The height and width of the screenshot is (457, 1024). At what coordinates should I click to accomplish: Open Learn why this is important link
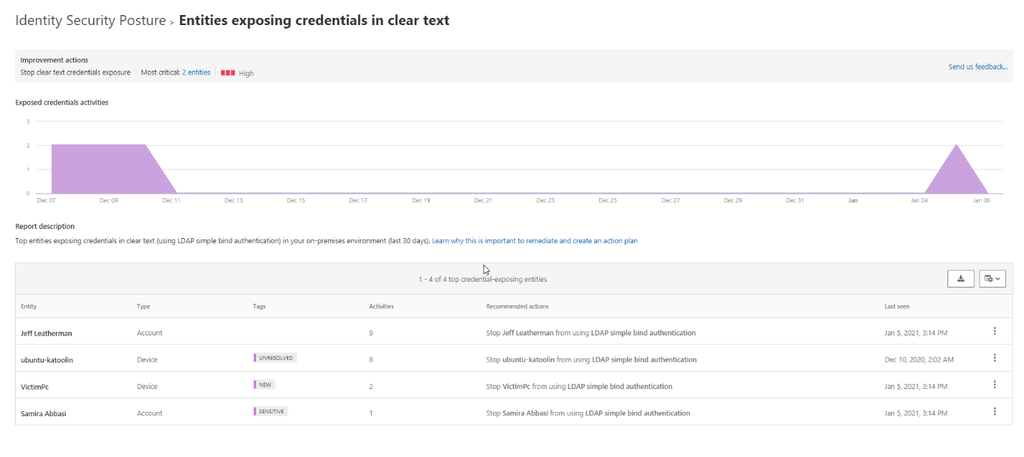tap(535, 241)
